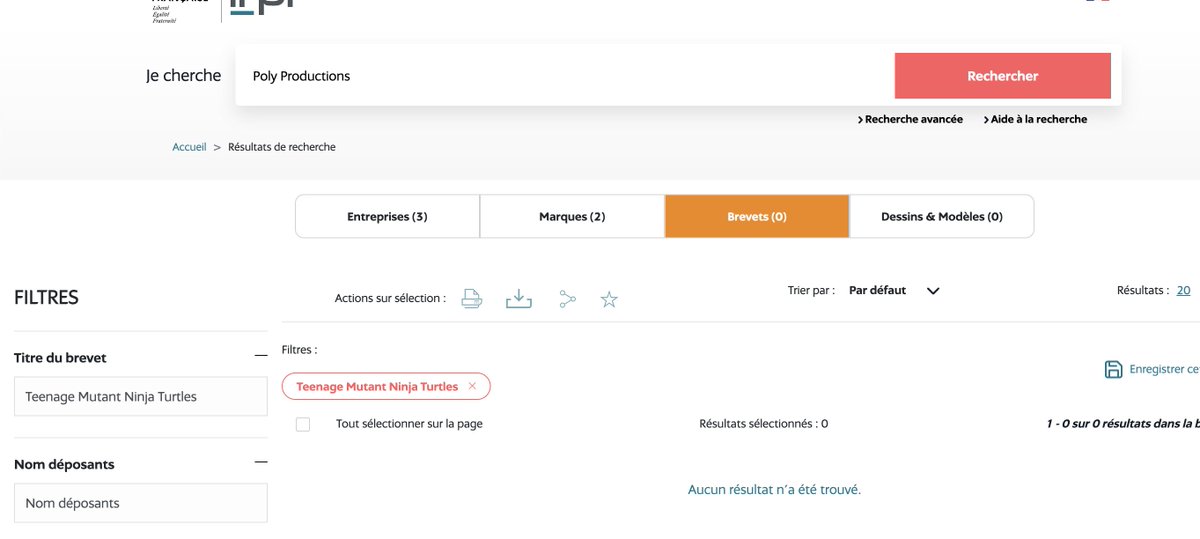Select the Brevets (0) tab
Viewport: 1200px width, 539px height.
757,216
